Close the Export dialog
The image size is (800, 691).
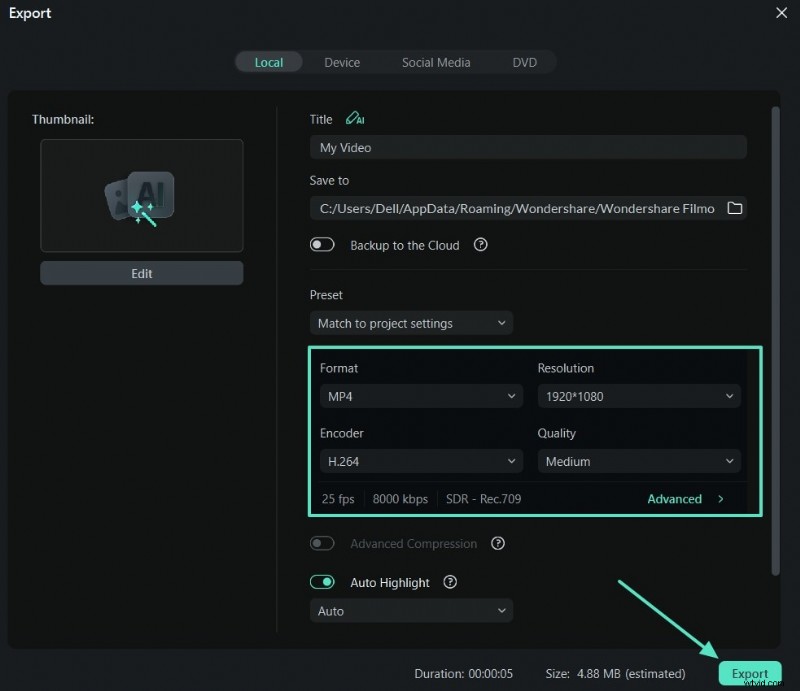(x=781, y=13)
